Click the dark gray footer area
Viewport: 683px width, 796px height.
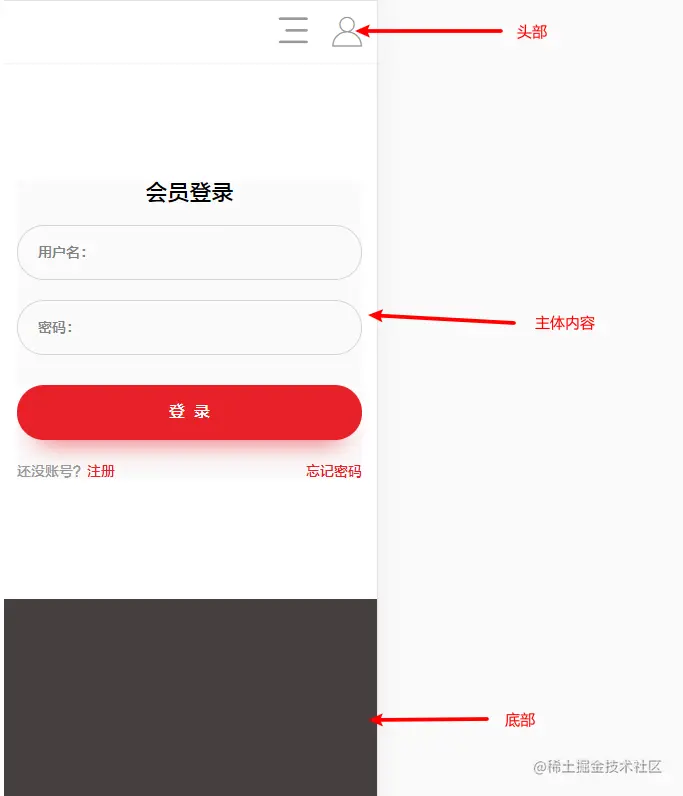[190, 698]
